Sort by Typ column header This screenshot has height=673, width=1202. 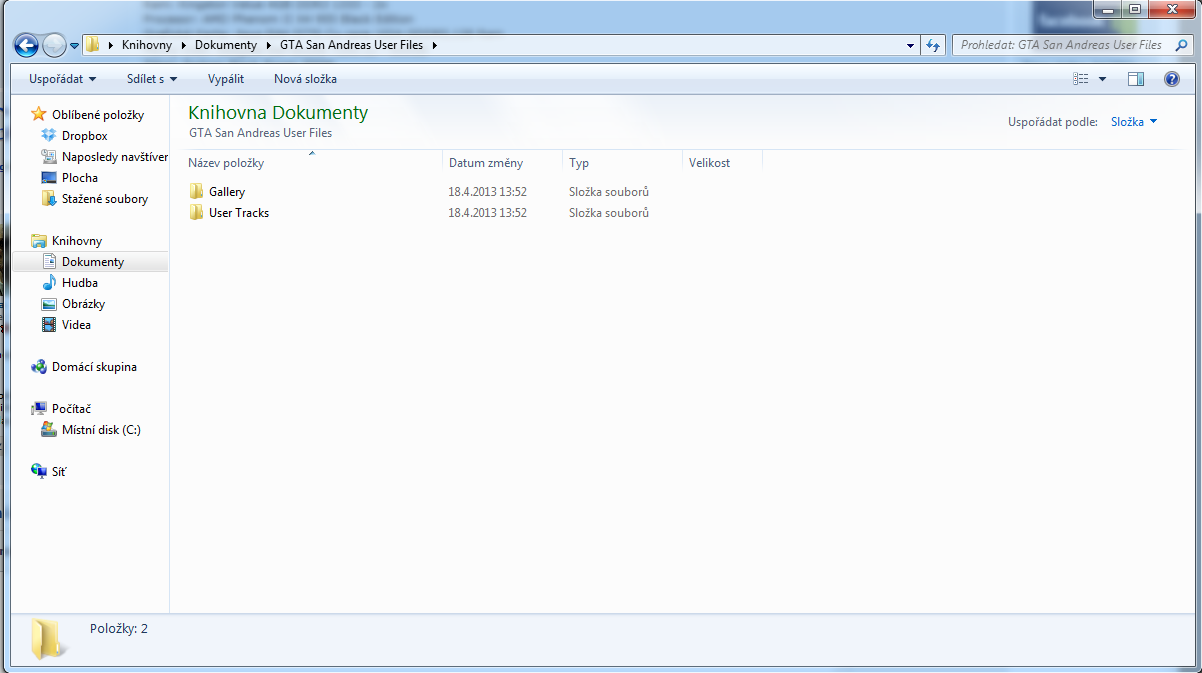[622, 162]
